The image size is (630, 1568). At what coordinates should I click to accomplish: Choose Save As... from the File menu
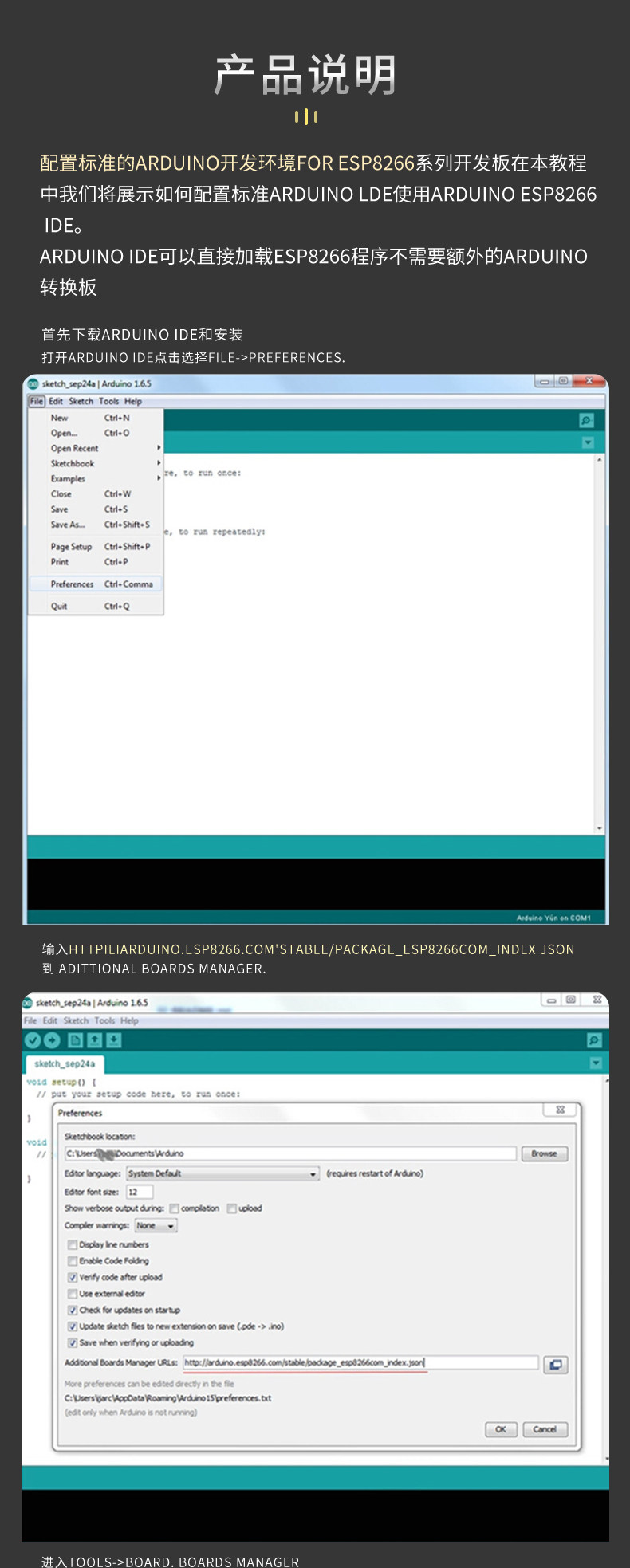(x=96, y=525)
